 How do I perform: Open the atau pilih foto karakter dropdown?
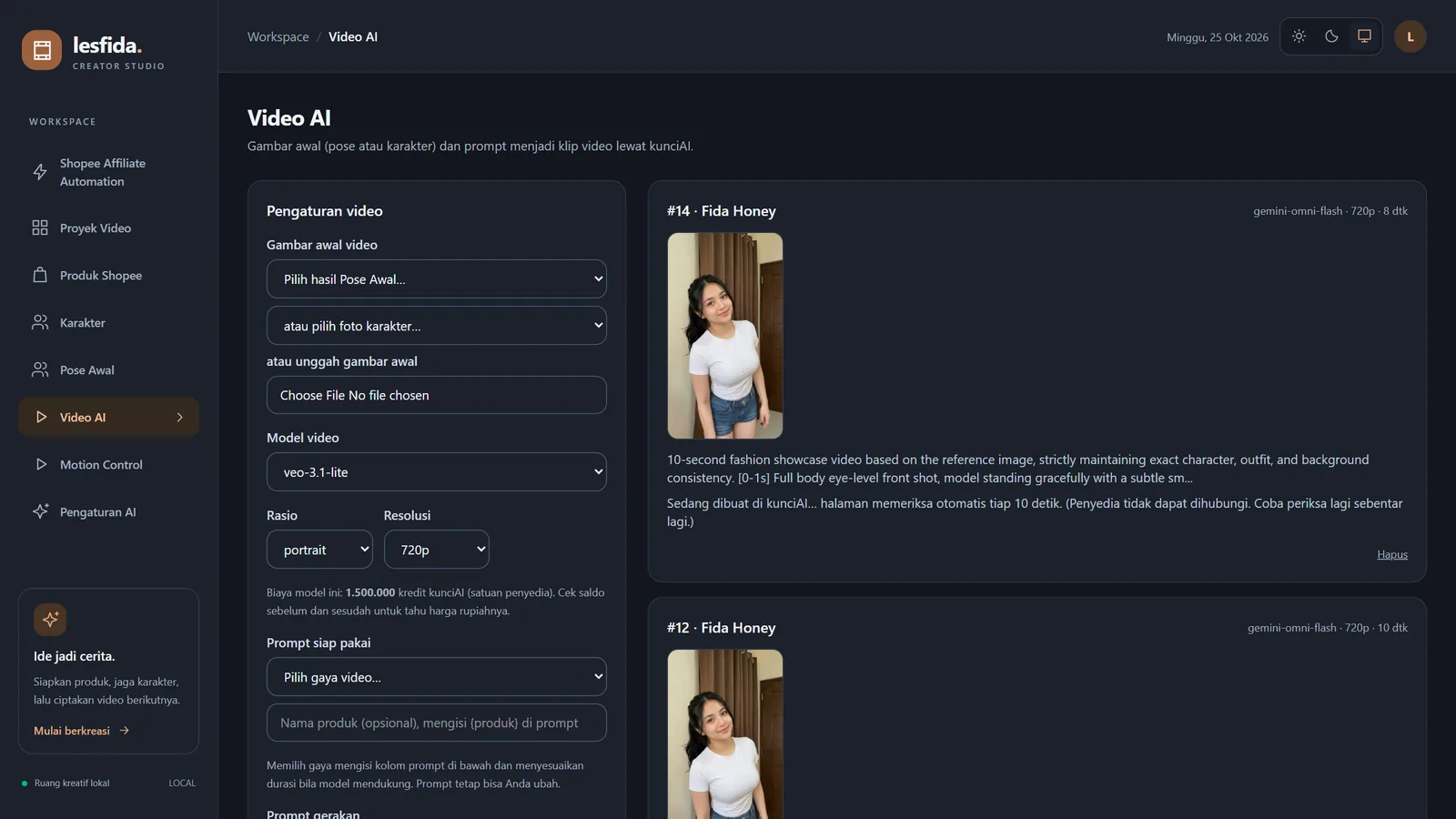pos(437,326)
